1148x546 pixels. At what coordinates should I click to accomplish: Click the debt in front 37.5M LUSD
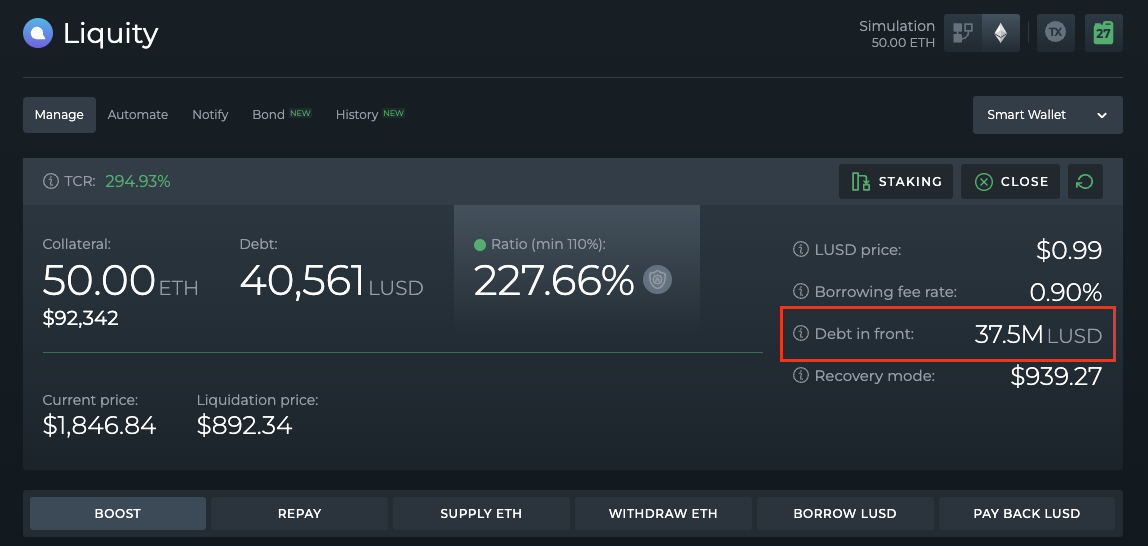pyautogui.click(x=1038, y=335)
